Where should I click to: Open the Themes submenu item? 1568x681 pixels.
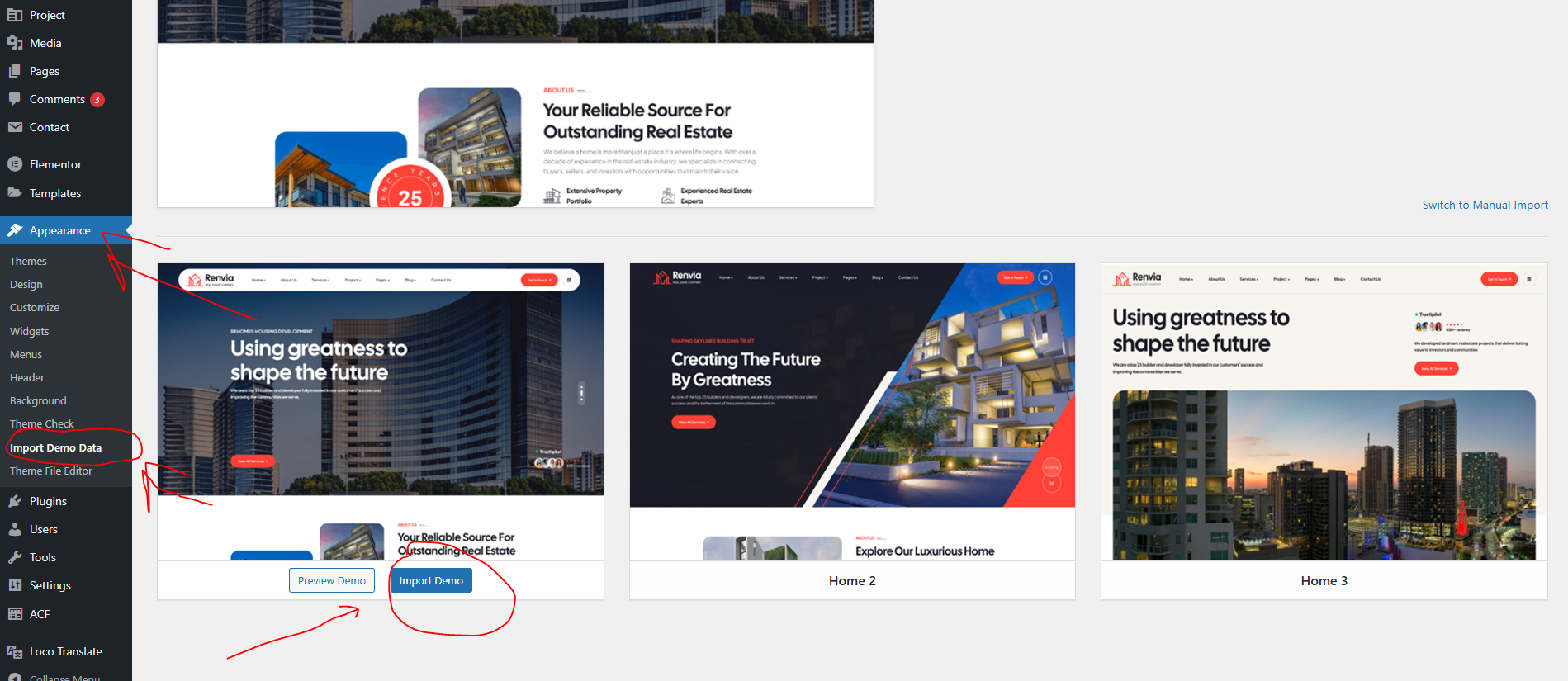[28, 261]
